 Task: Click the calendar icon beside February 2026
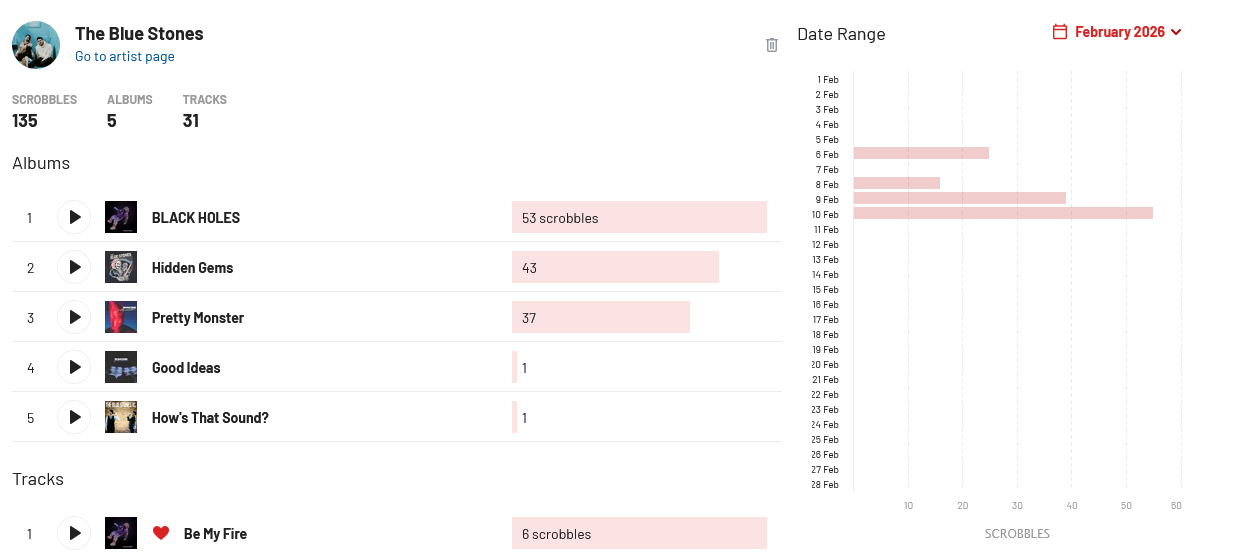(x=1060, y=32)
